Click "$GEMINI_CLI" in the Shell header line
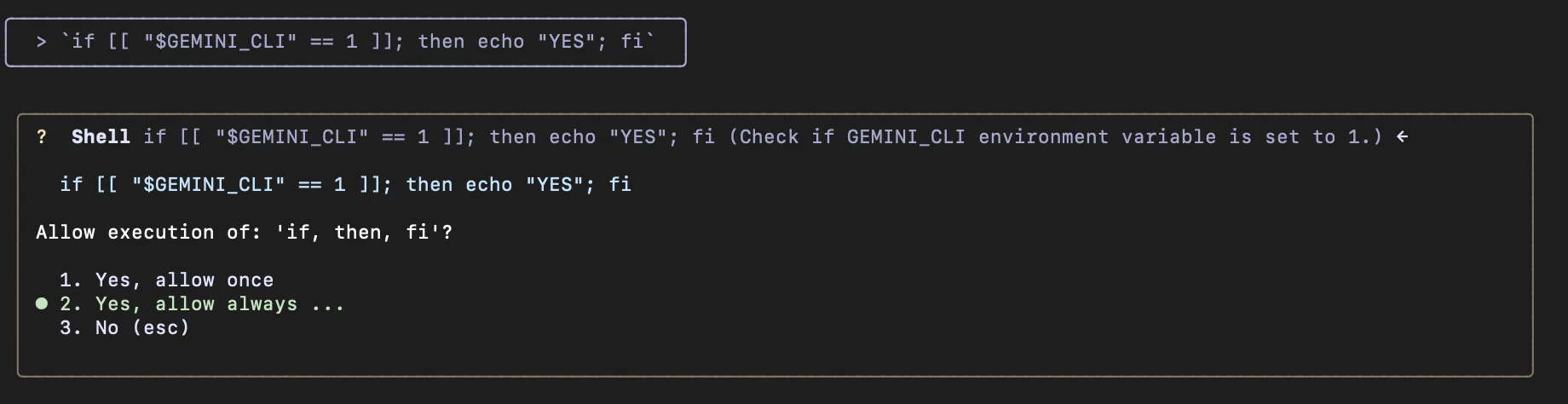Image resolution: width=1568 pixels, height=404 pixels. tap(292, 137)
